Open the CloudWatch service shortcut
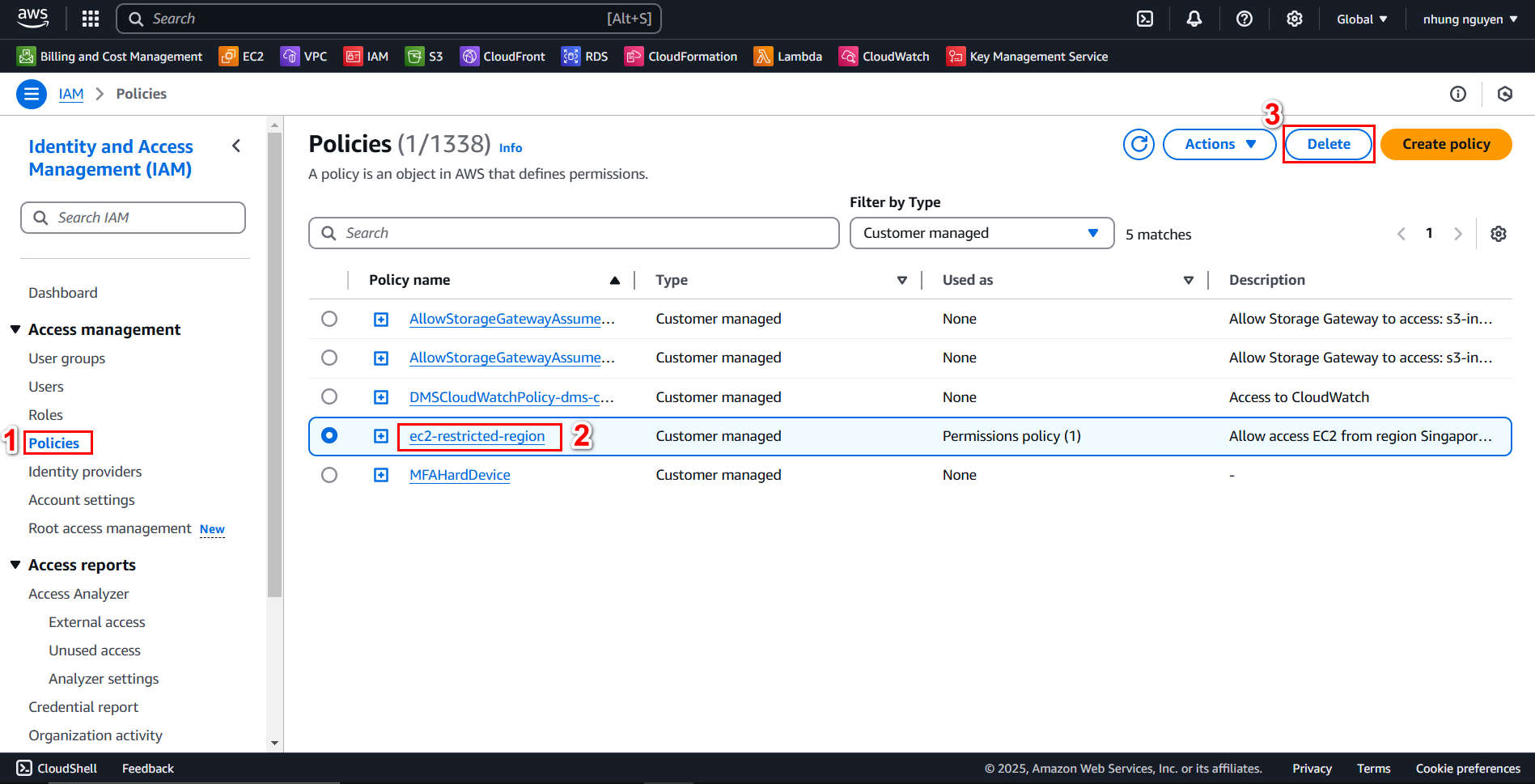Image resolution: width=1535 pixels, height=784 pixels. (x=884, y=56)
